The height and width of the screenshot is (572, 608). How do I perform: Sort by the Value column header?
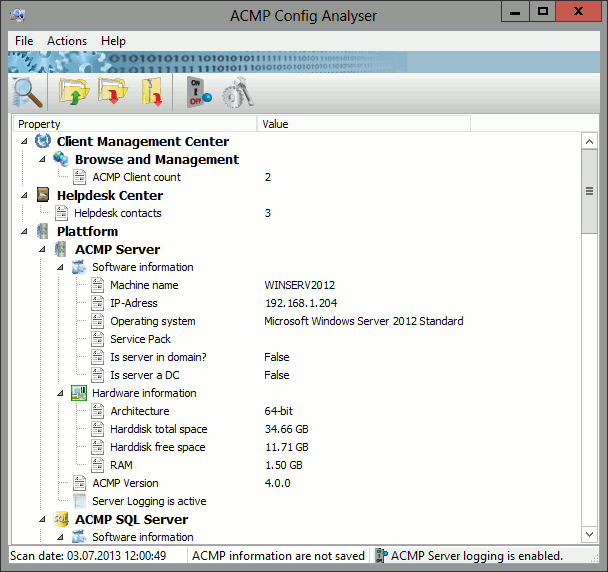364,124
